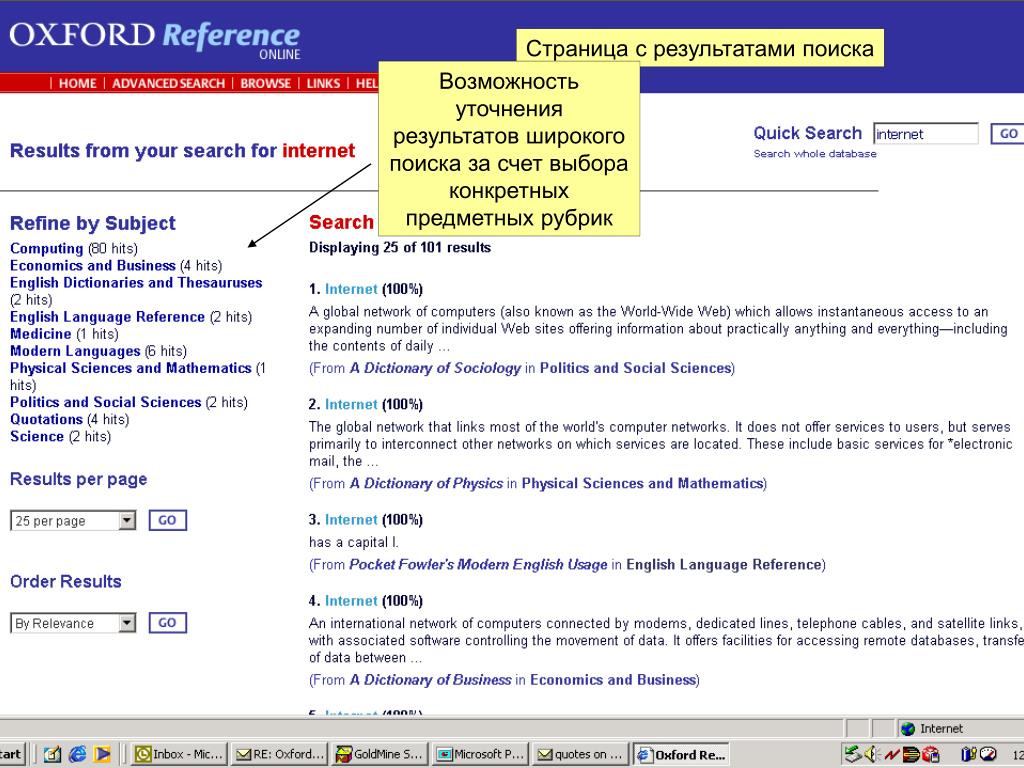
Task: Open BROWSE in the navigation bar
Action: click(x=265, y=84)
